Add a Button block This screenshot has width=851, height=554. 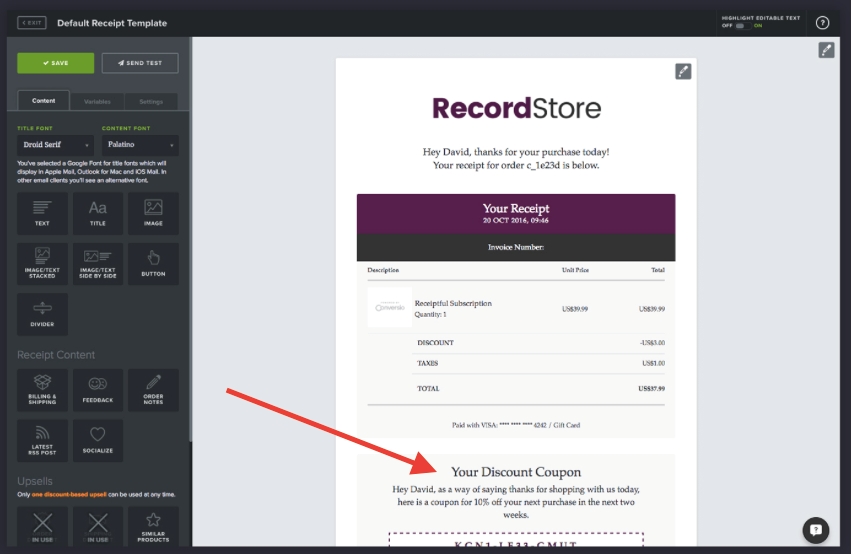153,264
